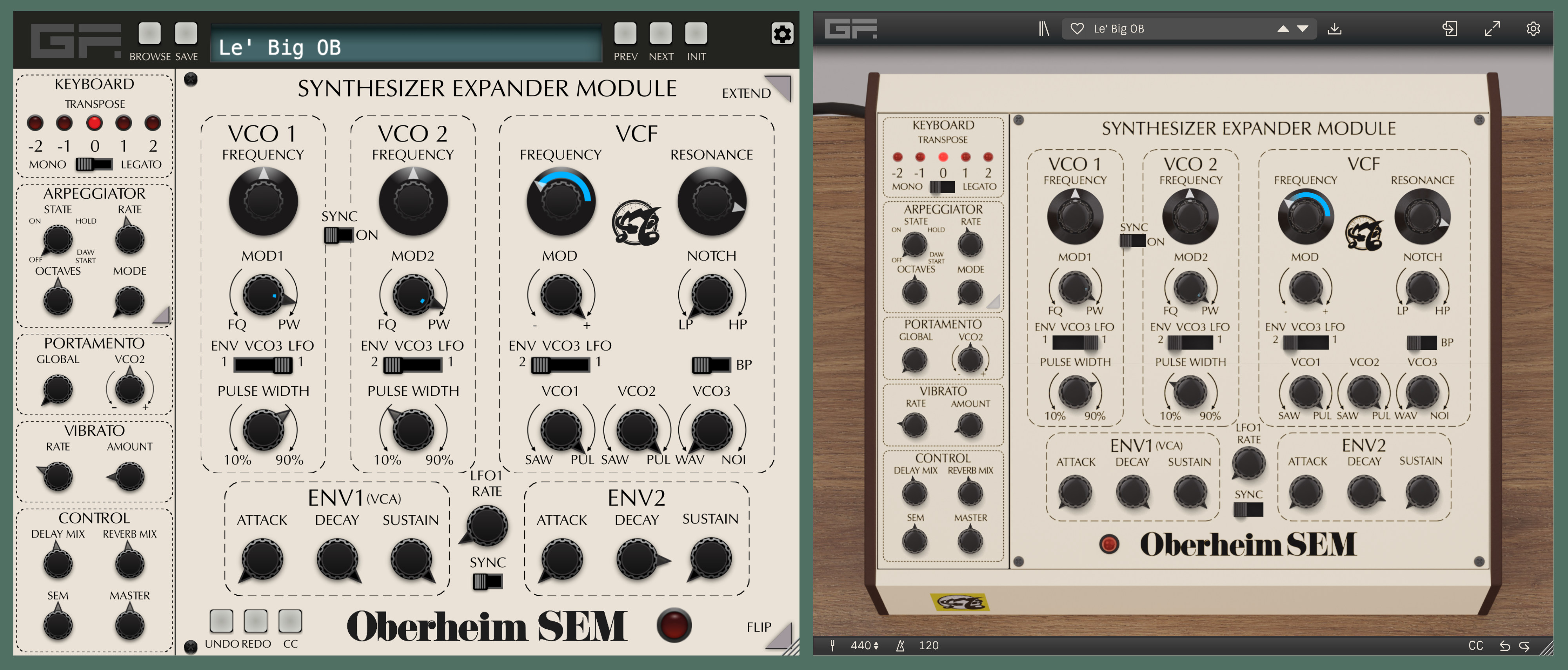
Task: Click the GF logo in right window header
Action: click(851, 29)
